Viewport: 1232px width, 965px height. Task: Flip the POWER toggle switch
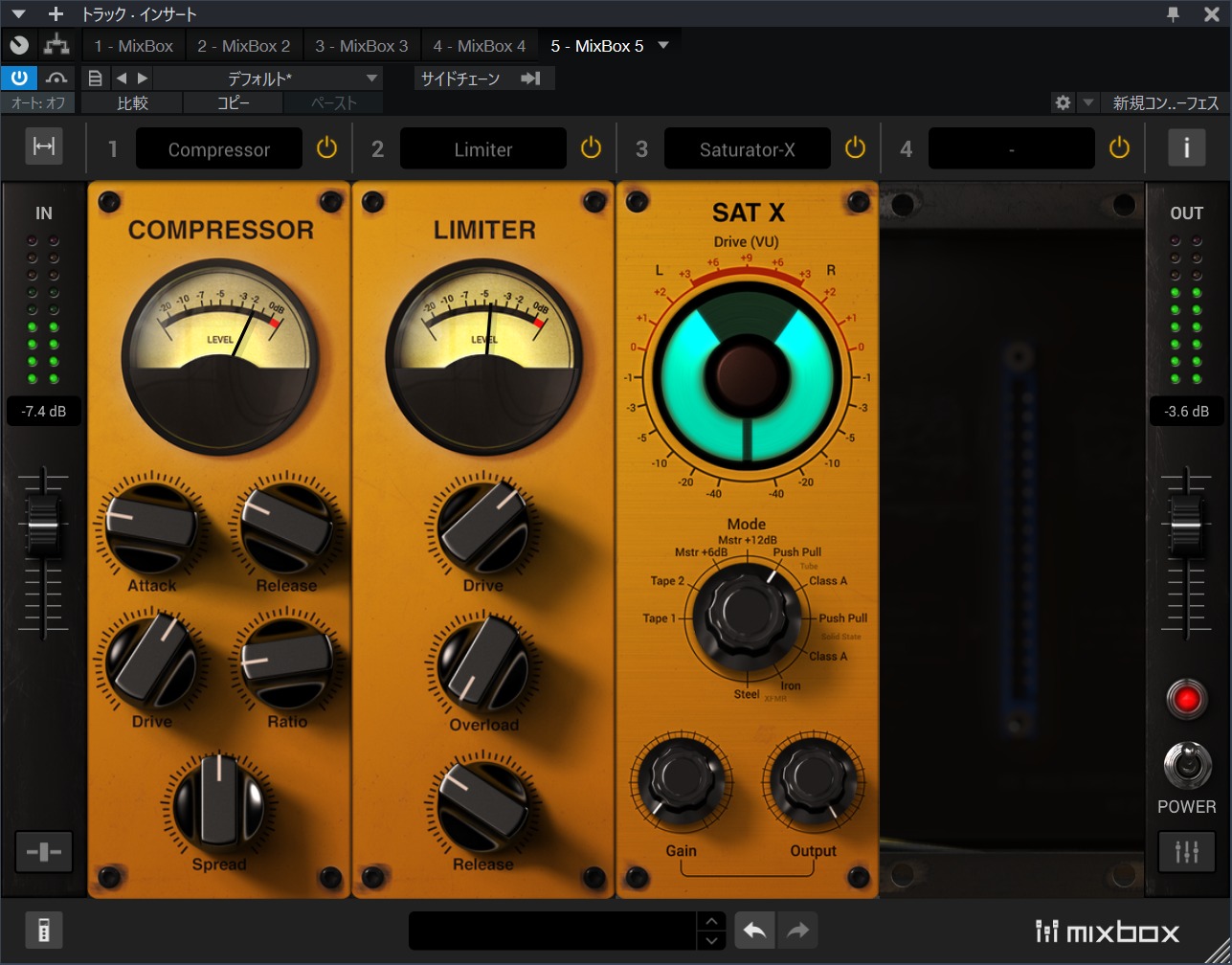(1187, 765)
